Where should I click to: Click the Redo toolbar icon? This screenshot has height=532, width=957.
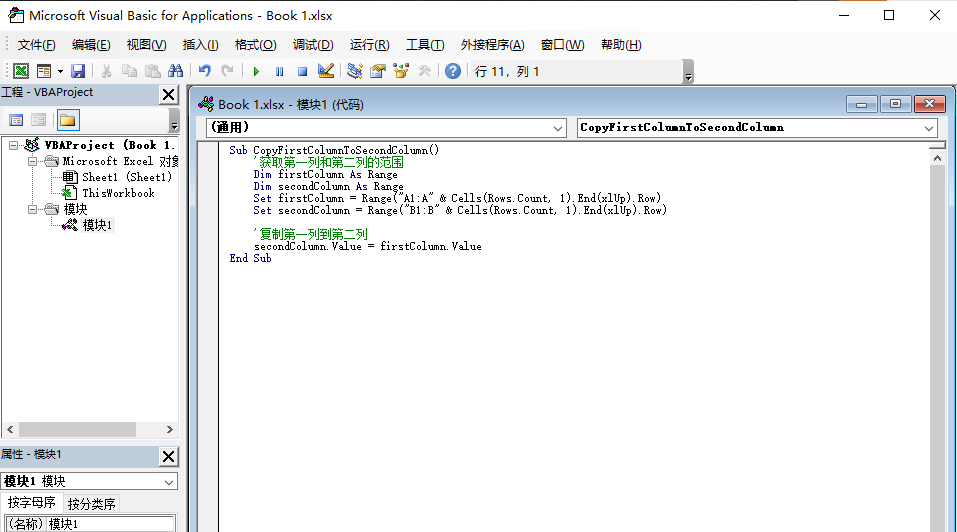(x=227, y=71)
